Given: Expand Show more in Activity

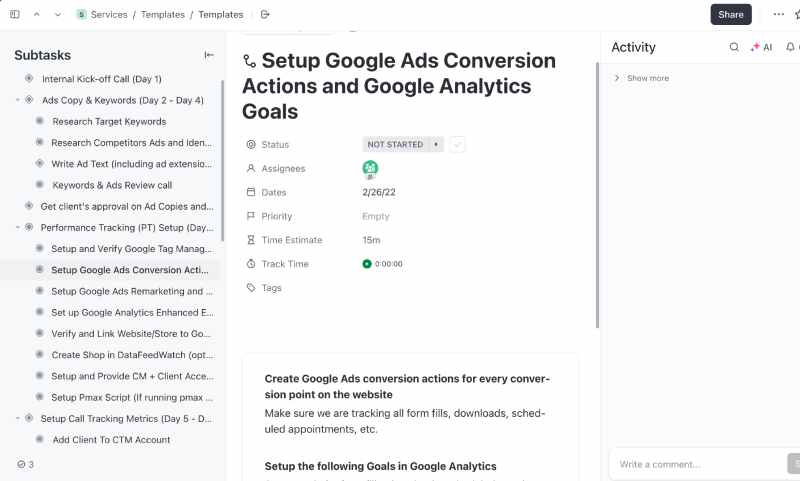Looking at the screenshot, I should point(642,78).
